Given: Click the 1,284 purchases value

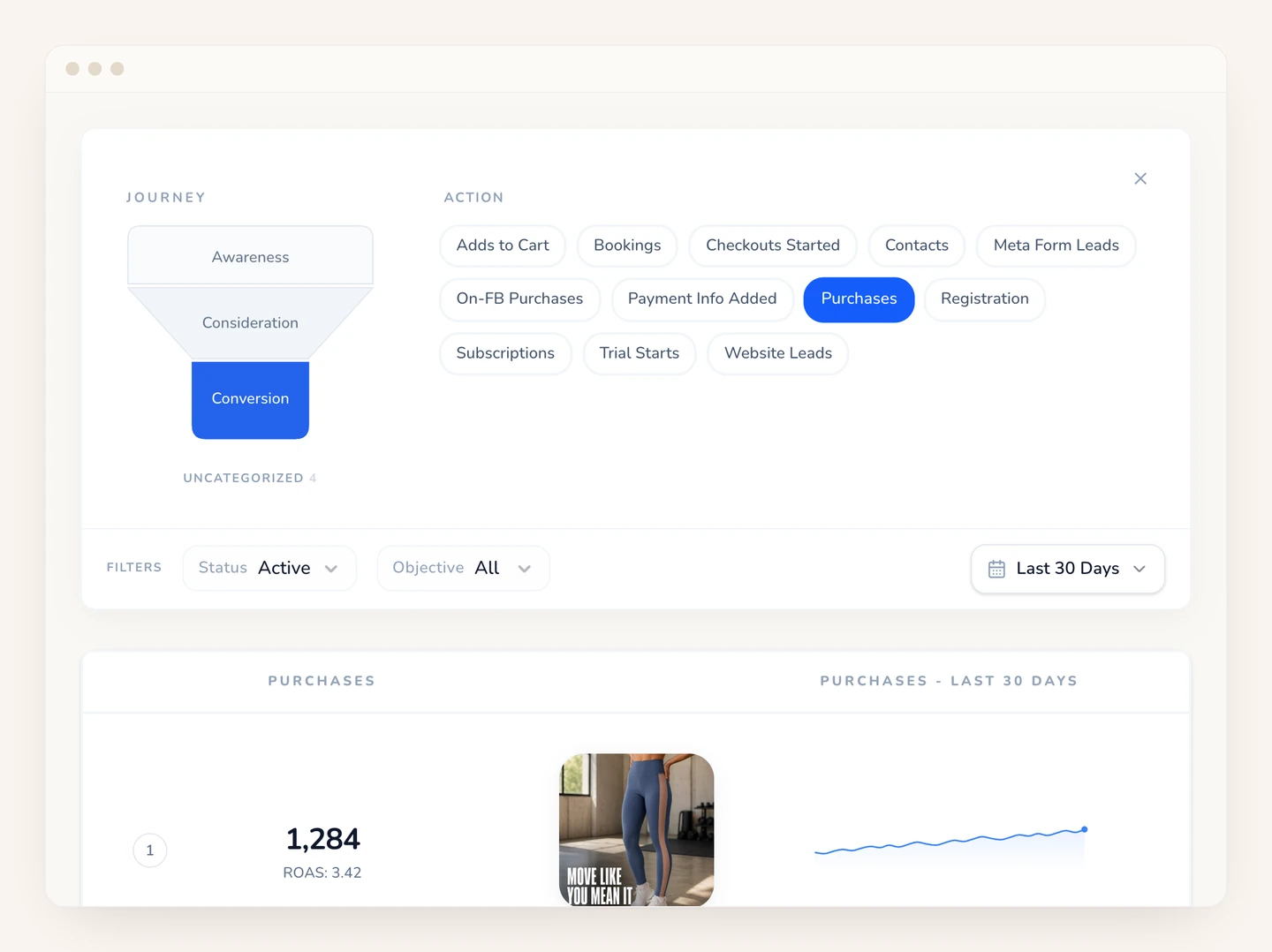Looking at the screenshot, I should tap(322, 839).
